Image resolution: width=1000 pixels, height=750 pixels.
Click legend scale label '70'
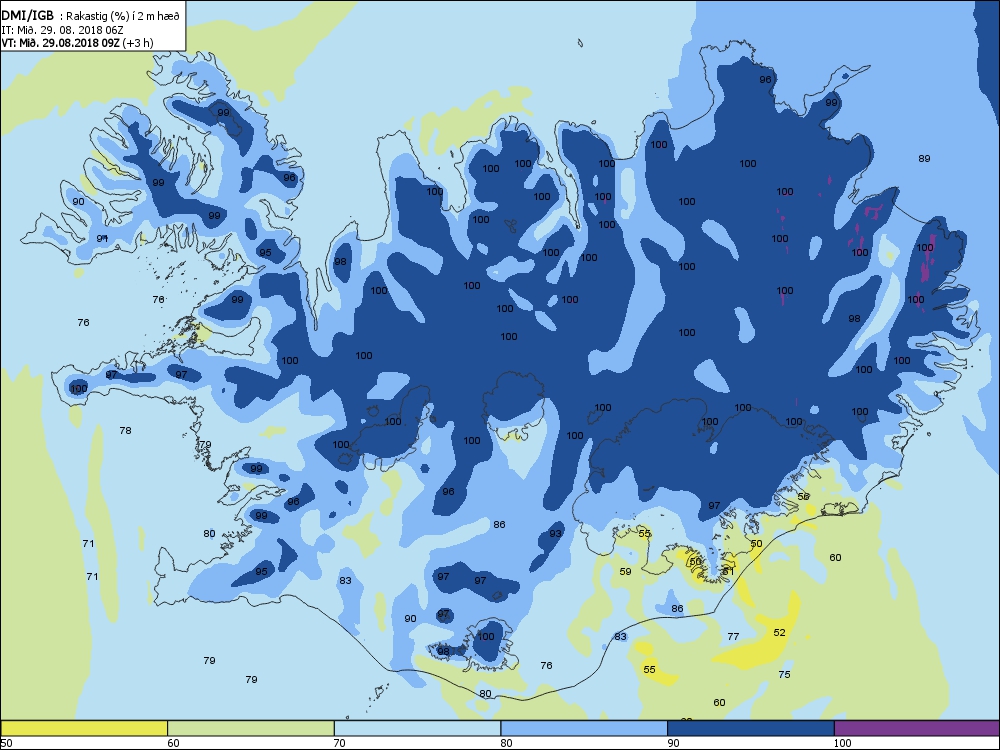pos(340,743)
